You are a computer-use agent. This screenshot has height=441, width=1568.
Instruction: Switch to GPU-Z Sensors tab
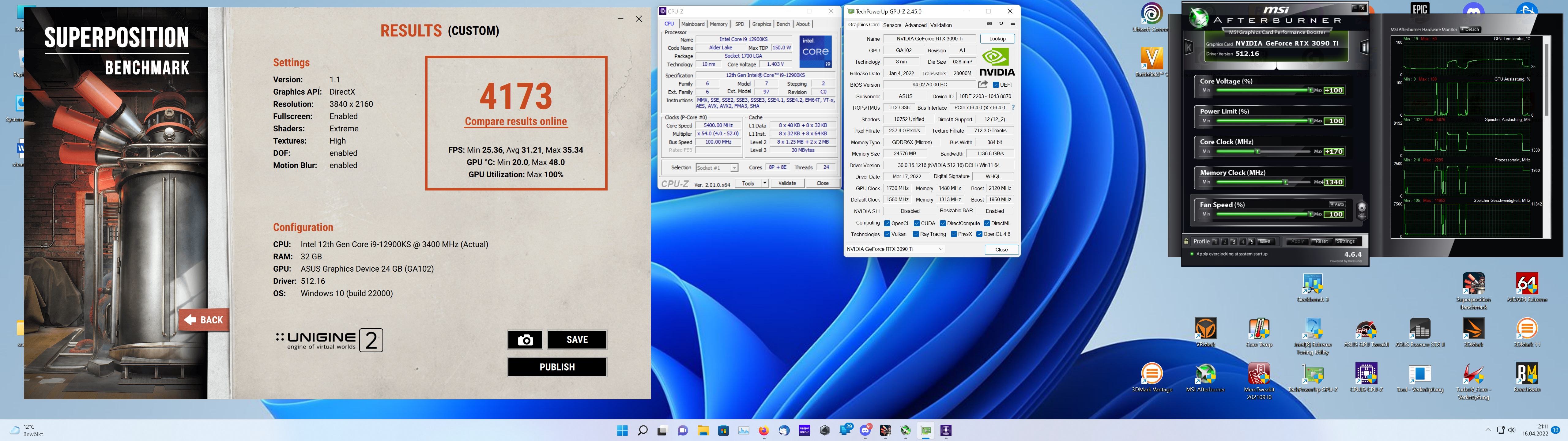[x=892, y=25]
